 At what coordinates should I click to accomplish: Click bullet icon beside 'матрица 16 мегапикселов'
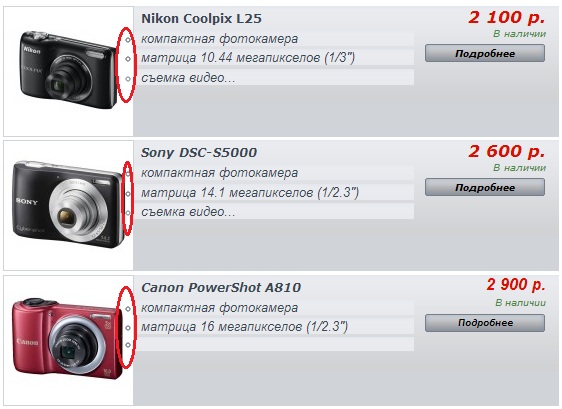(128, 328)
